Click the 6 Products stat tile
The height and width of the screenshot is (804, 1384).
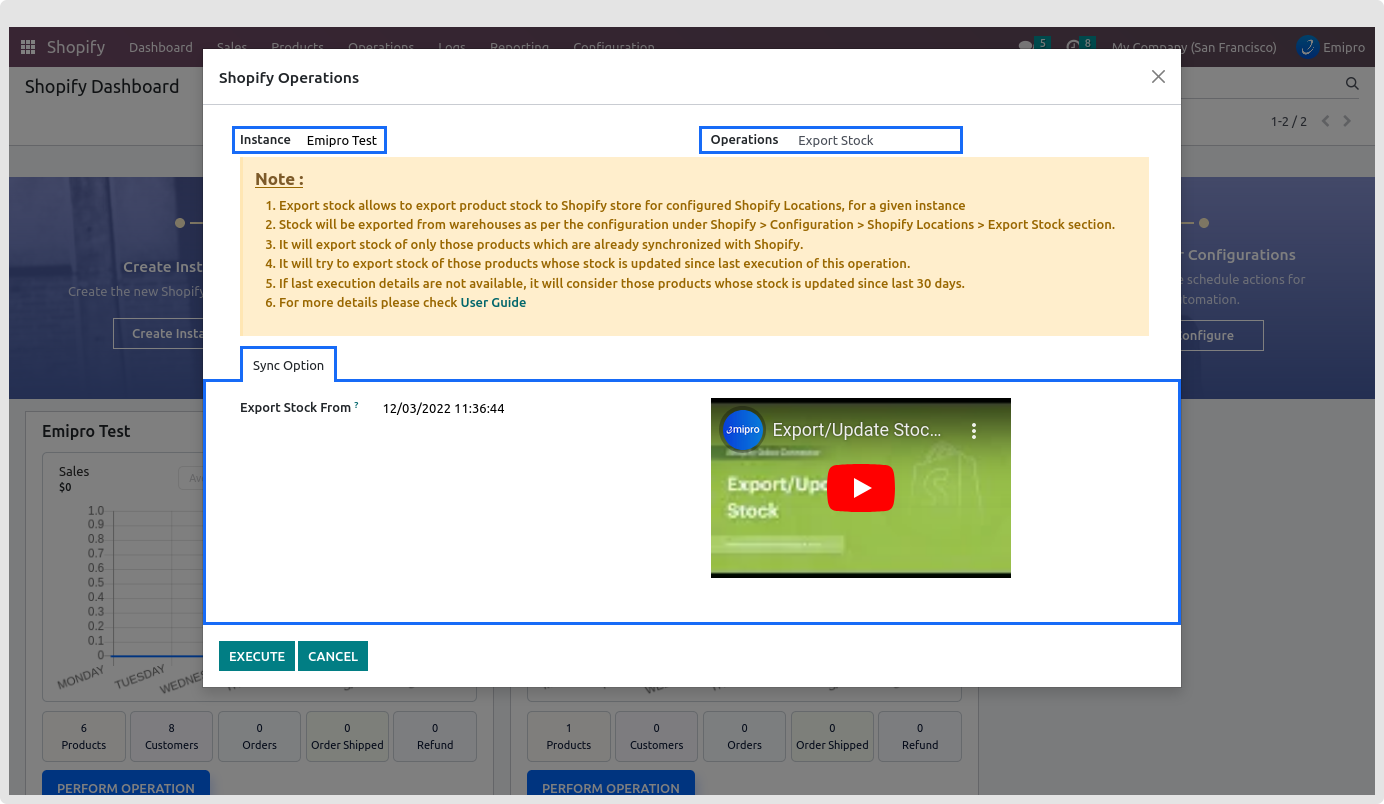click(x=84, y=736)
